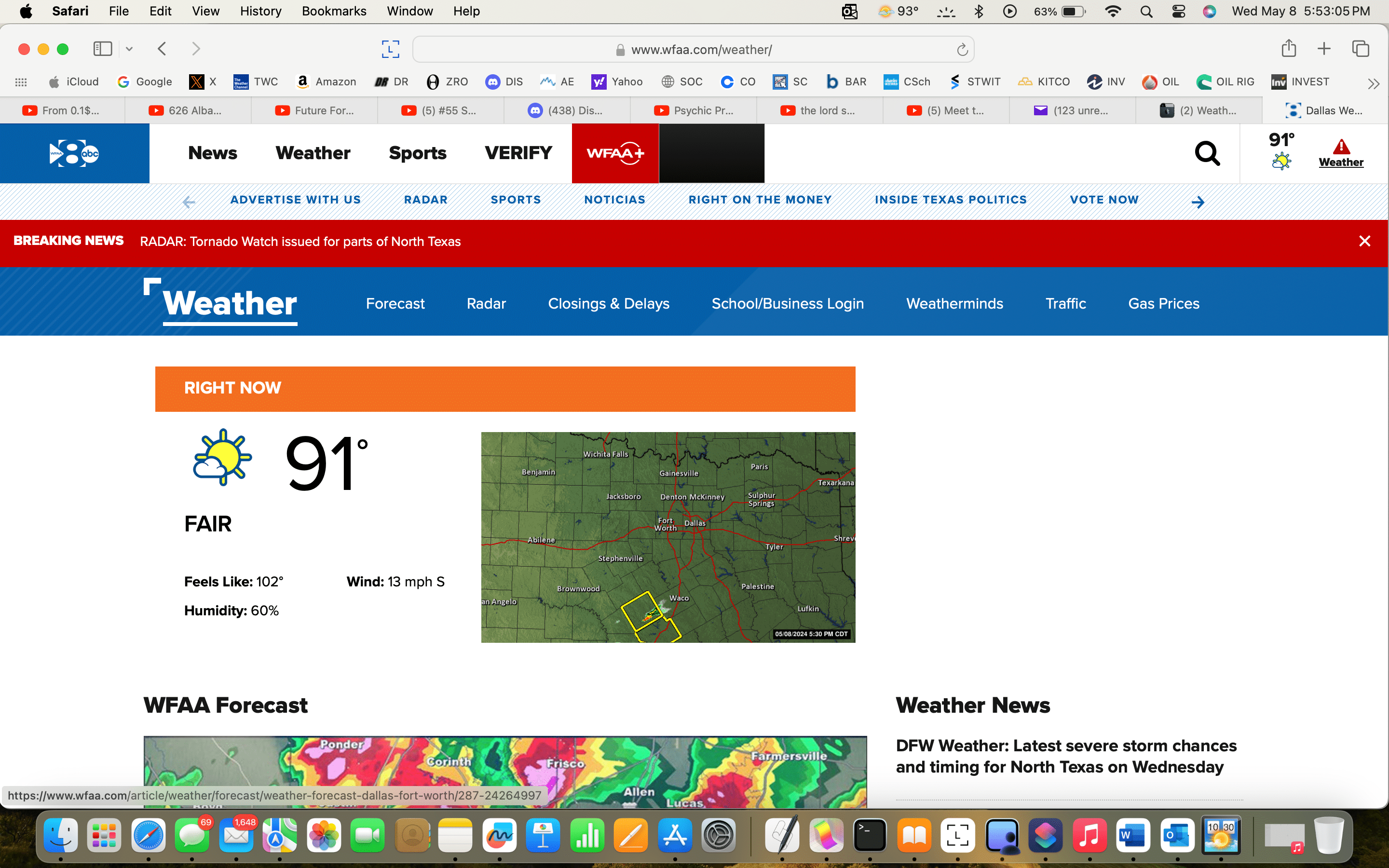Open the RADAR link in secondary nav
The height and width of the screenshot is (868, 1389).
(x=425, y=200)
